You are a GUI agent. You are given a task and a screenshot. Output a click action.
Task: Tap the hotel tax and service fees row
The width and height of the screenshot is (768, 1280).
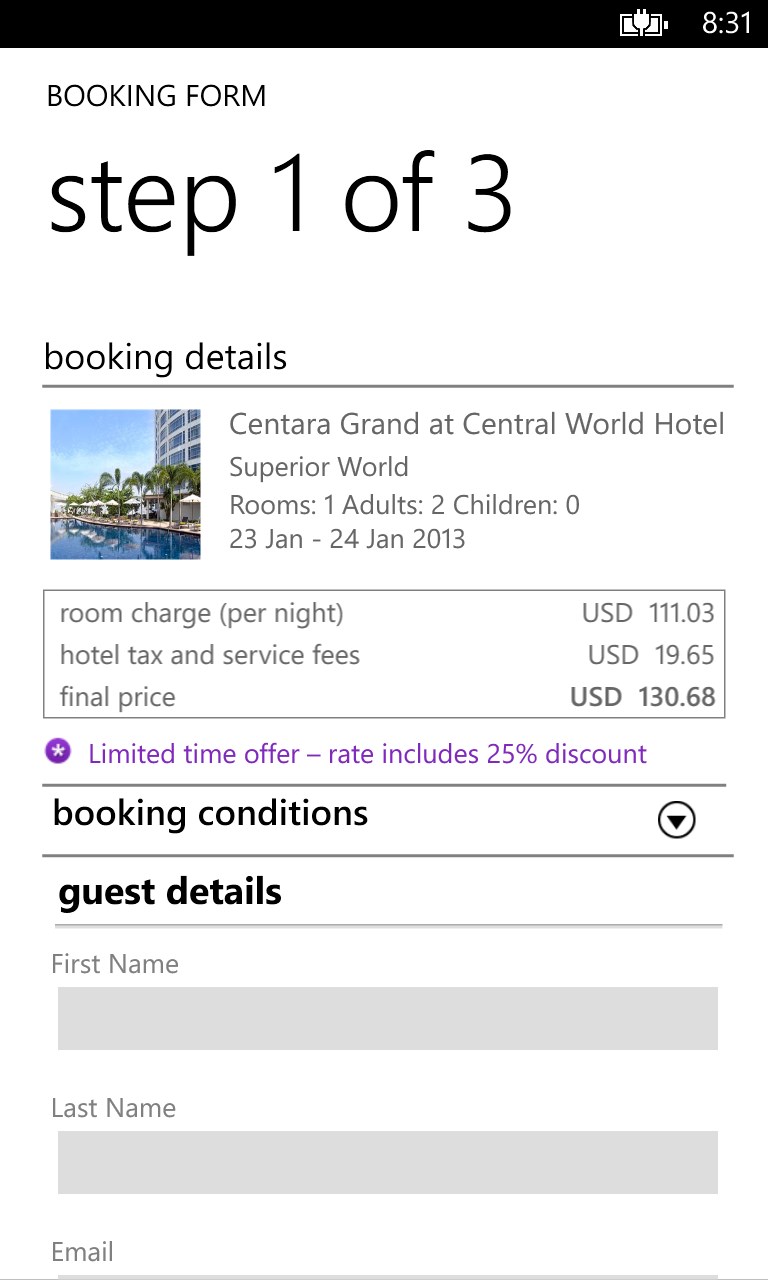(x=384, y=655)
